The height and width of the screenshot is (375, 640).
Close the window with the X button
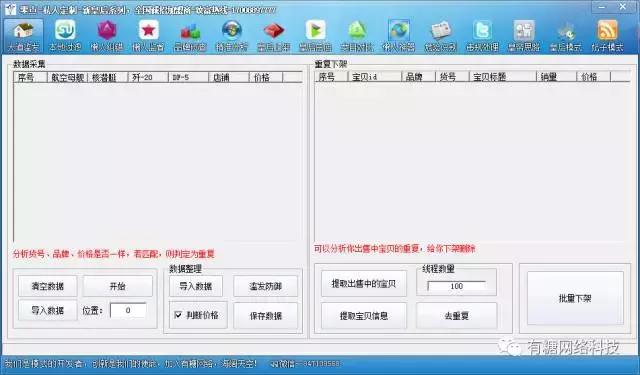point(622,7)
